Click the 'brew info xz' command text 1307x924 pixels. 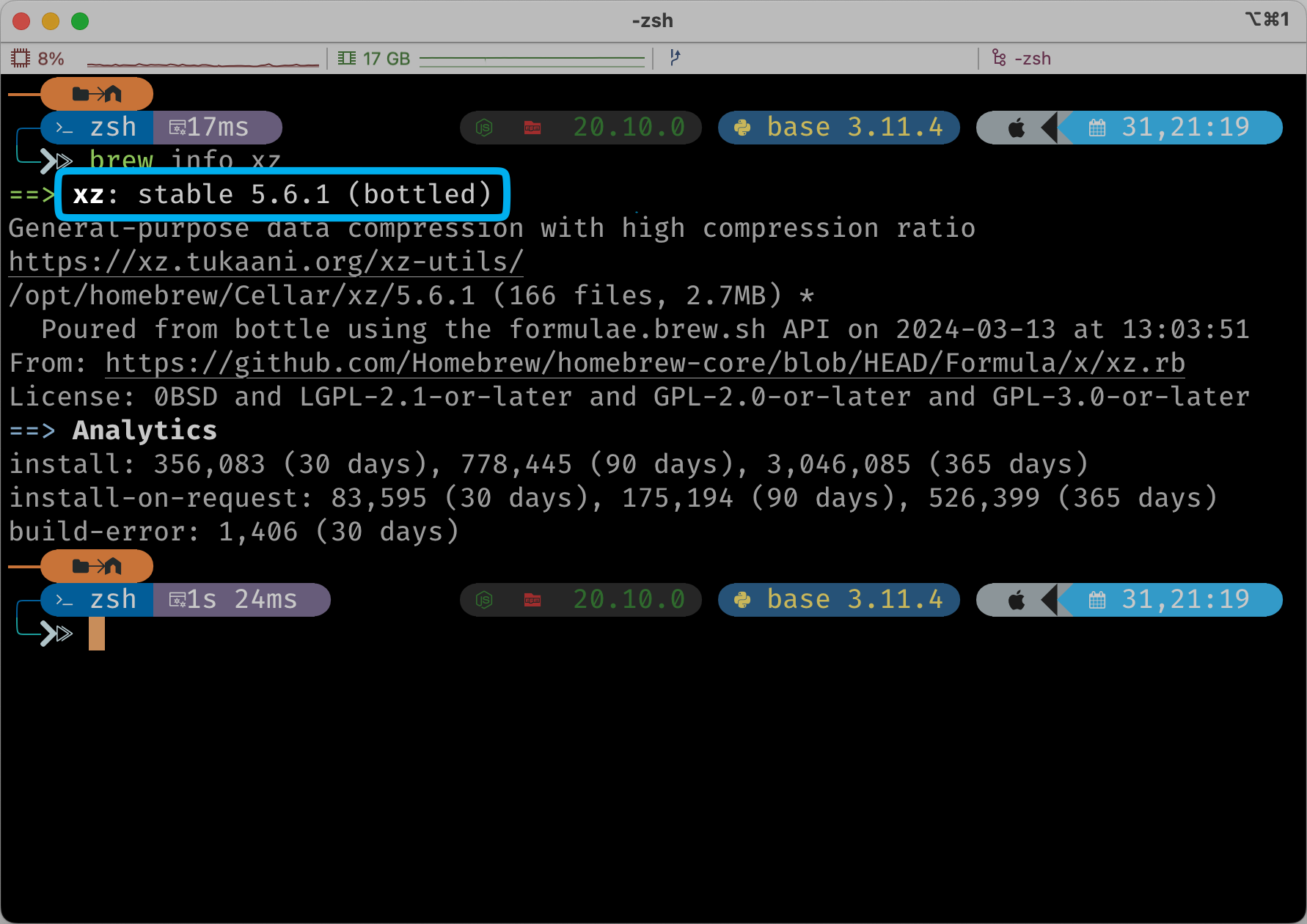click(185, 161)
